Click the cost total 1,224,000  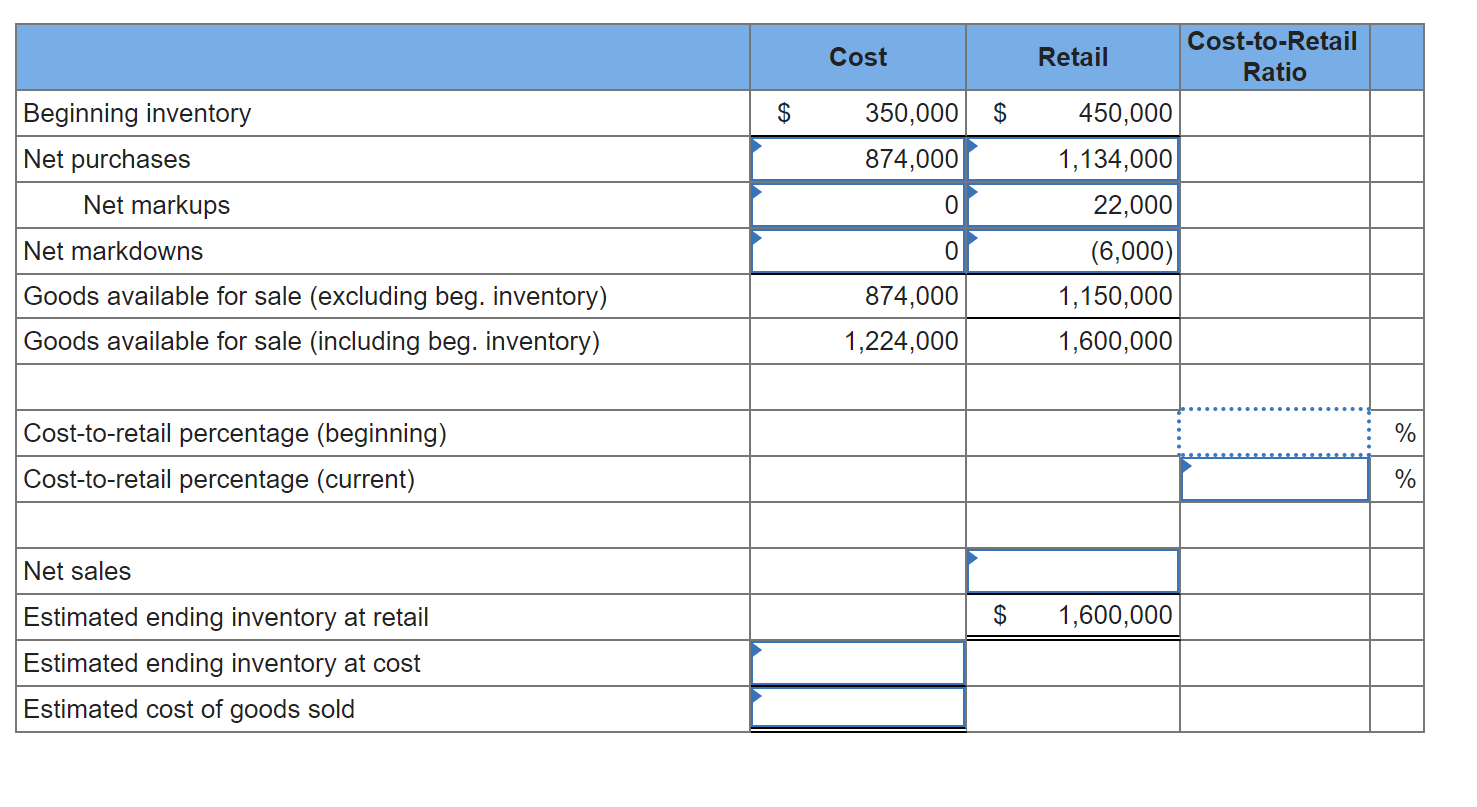tap(901, 342)
